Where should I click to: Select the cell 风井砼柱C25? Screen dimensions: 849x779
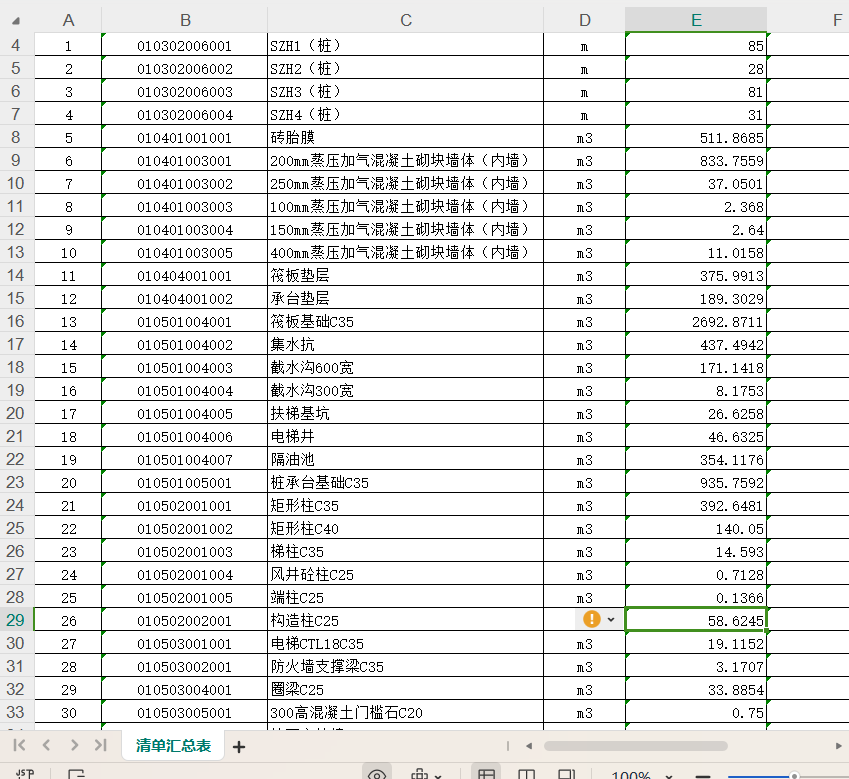tap(406, 574)
